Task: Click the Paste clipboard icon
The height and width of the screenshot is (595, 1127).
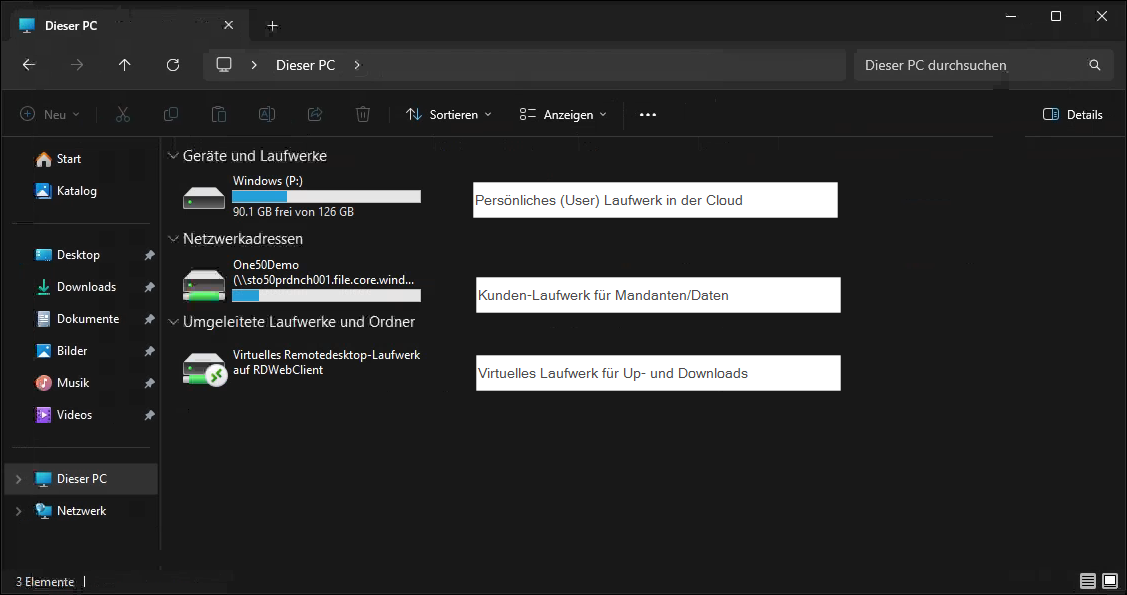Action: click(218, 114)
